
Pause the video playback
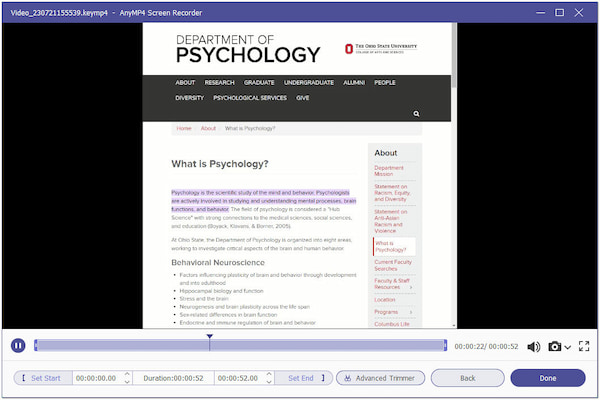tap(18, 346)
